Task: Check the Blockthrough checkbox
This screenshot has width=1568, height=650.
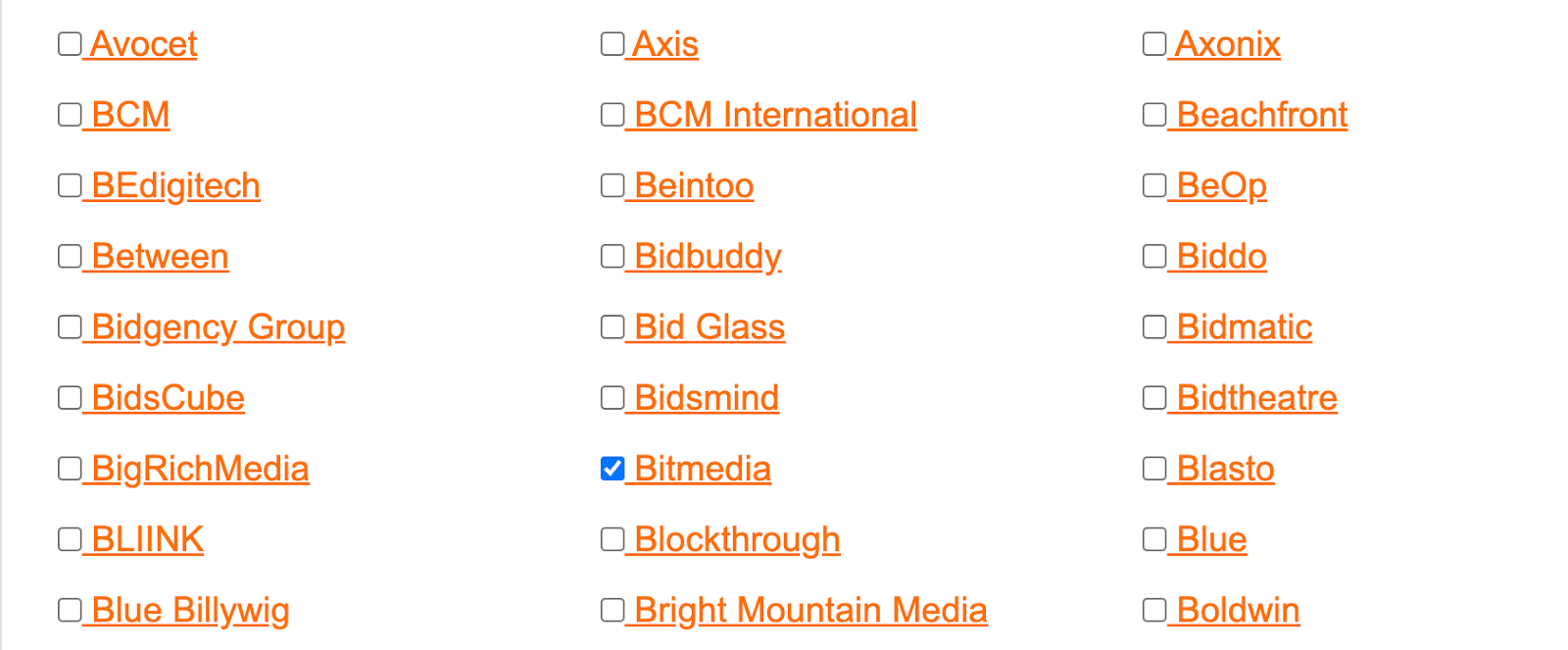Action: coord(612,539)
